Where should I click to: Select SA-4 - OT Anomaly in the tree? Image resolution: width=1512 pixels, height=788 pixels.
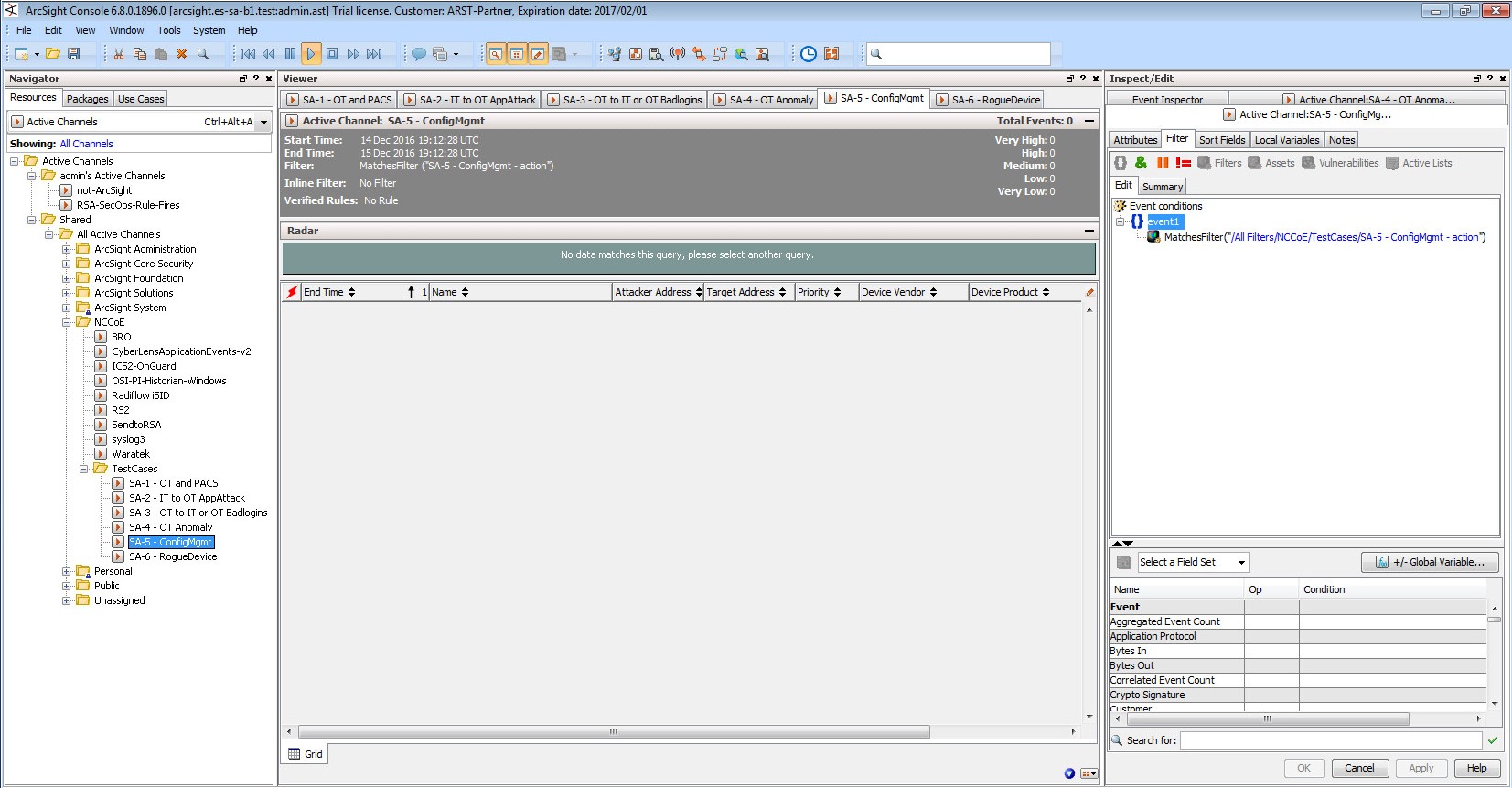[x=170, y=527]
